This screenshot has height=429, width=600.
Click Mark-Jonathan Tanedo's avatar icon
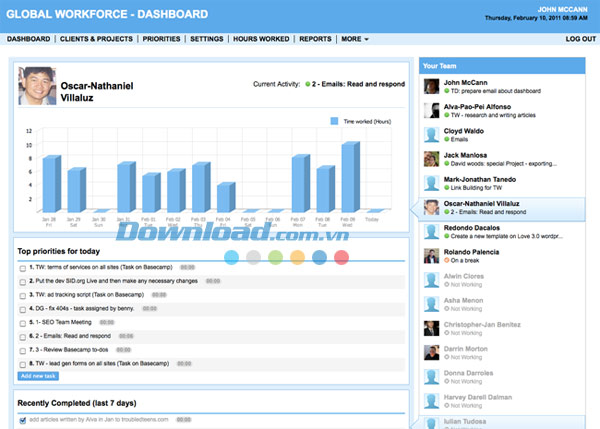[x=431, y=183]
